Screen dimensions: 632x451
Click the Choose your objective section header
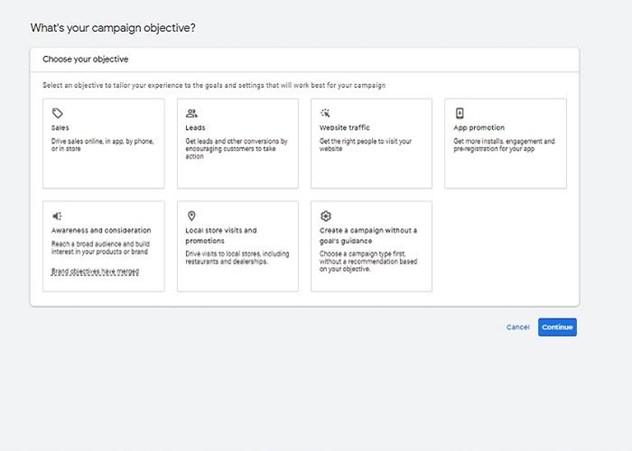[85, 59]
